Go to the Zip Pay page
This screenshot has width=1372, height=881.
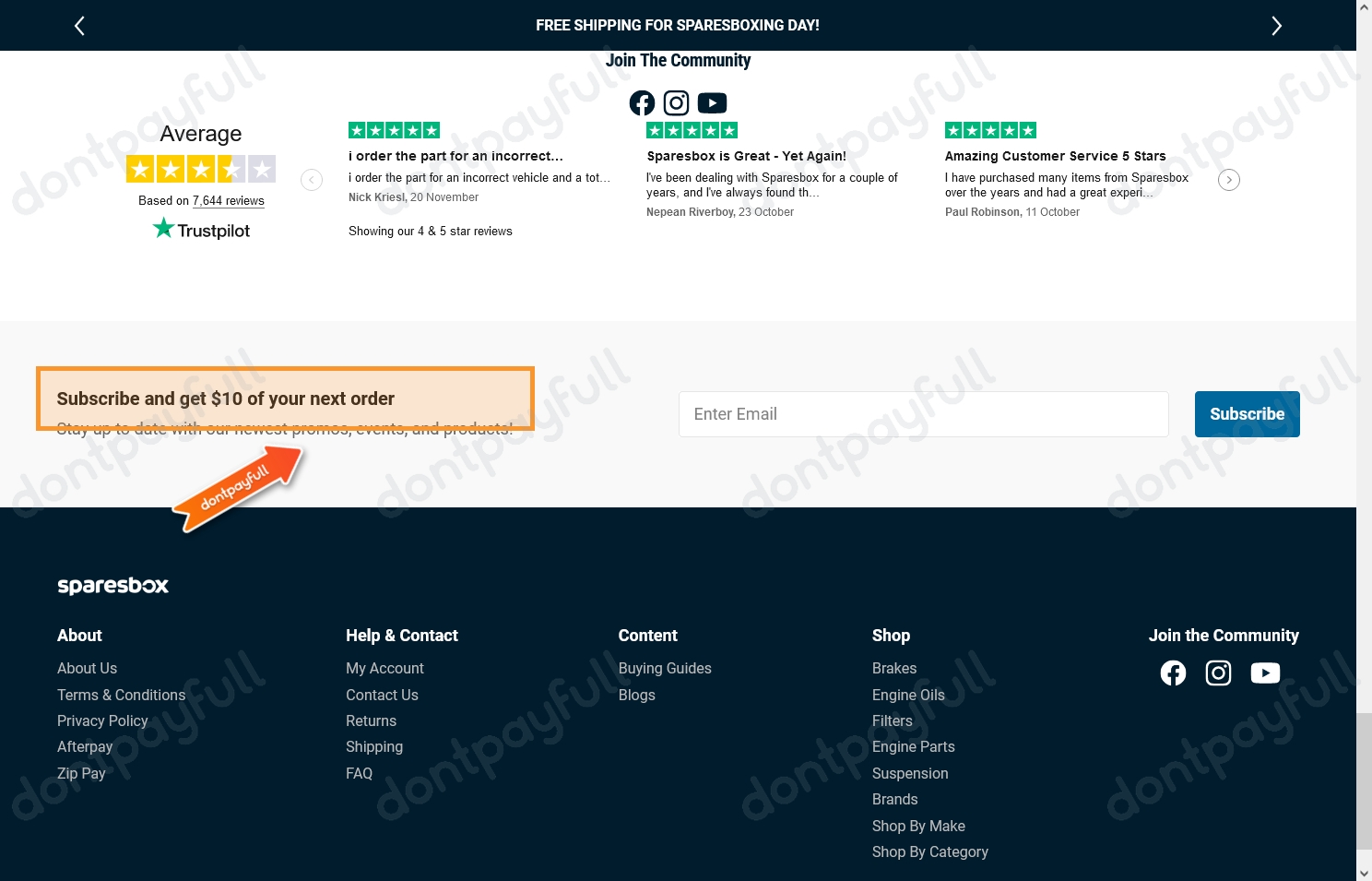[x=81, y=773]
